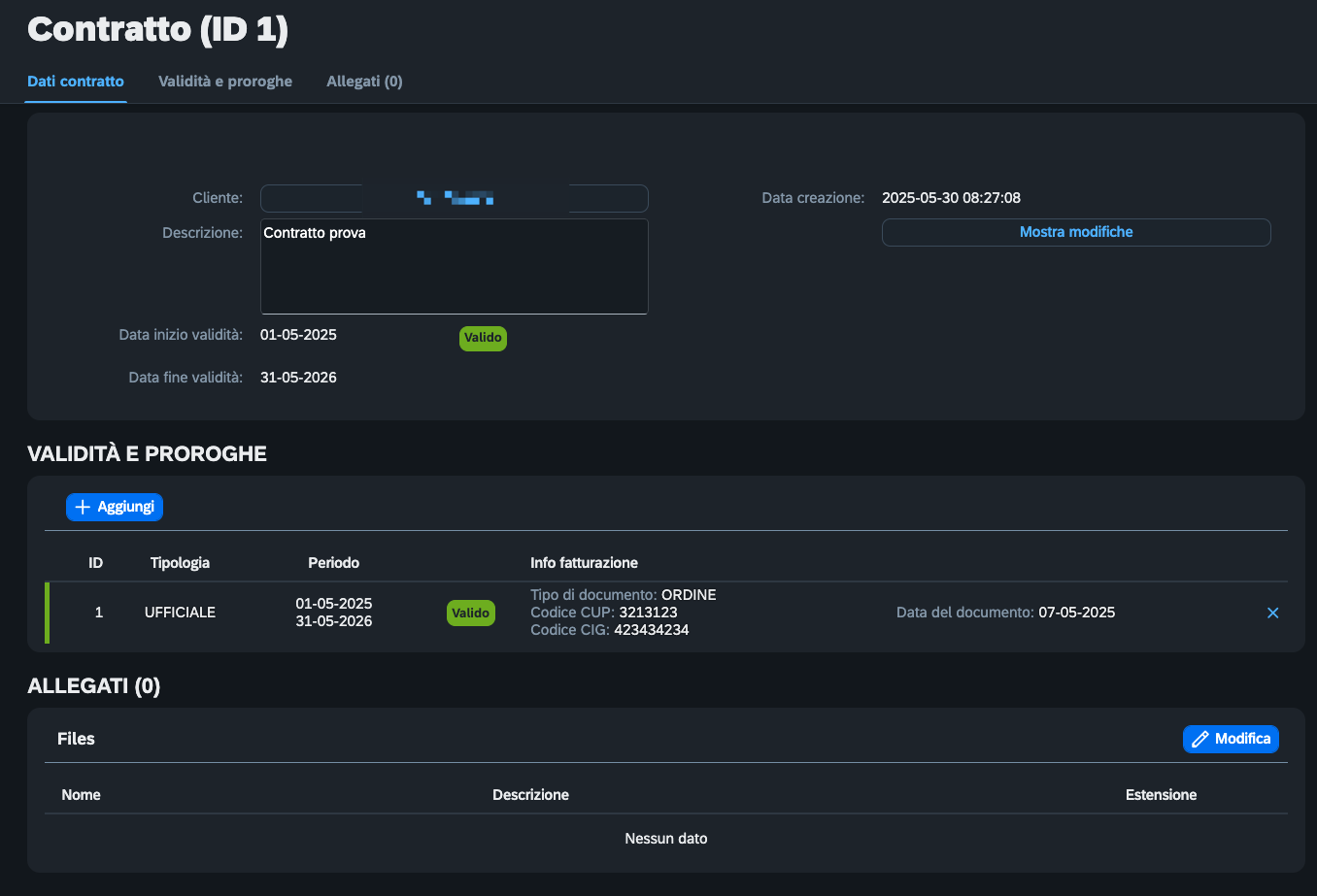Click the Valido badge in the UFFICIALE row
The image size is (1317, 896).
(470, 613)
